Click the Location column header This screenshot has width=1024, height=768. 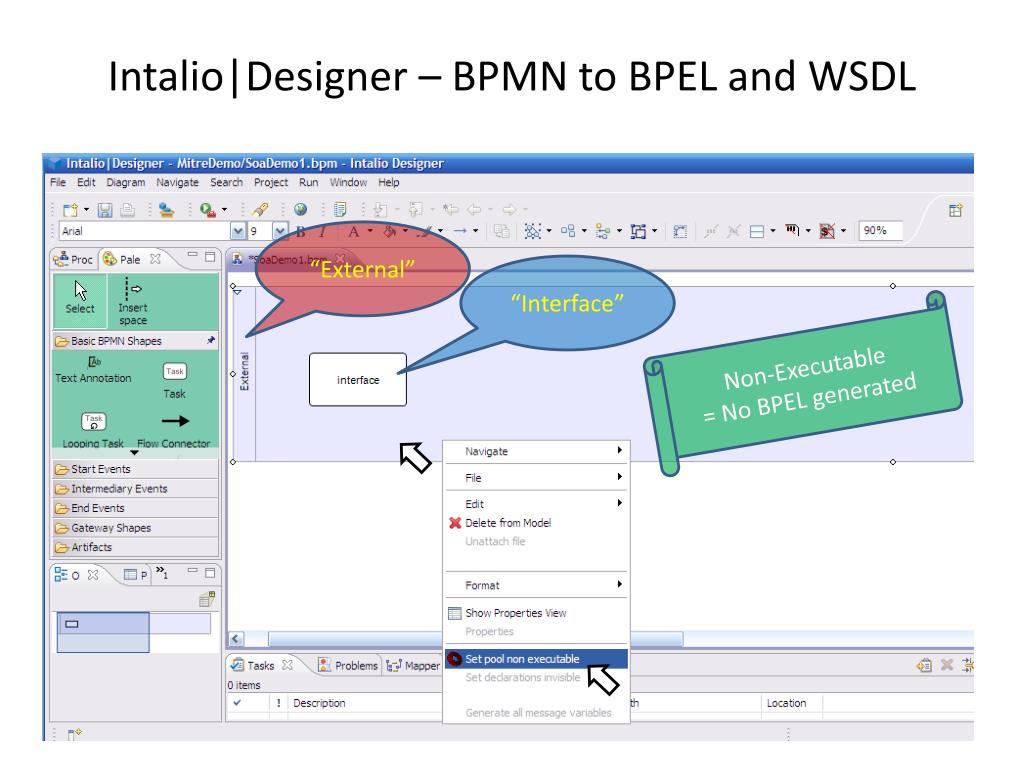pos(792,703)
